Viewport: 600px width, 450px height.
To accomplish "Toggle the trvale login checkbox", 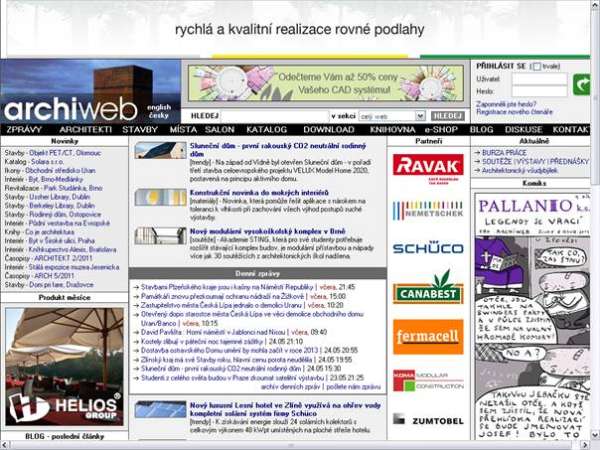I will pos(536,67).
